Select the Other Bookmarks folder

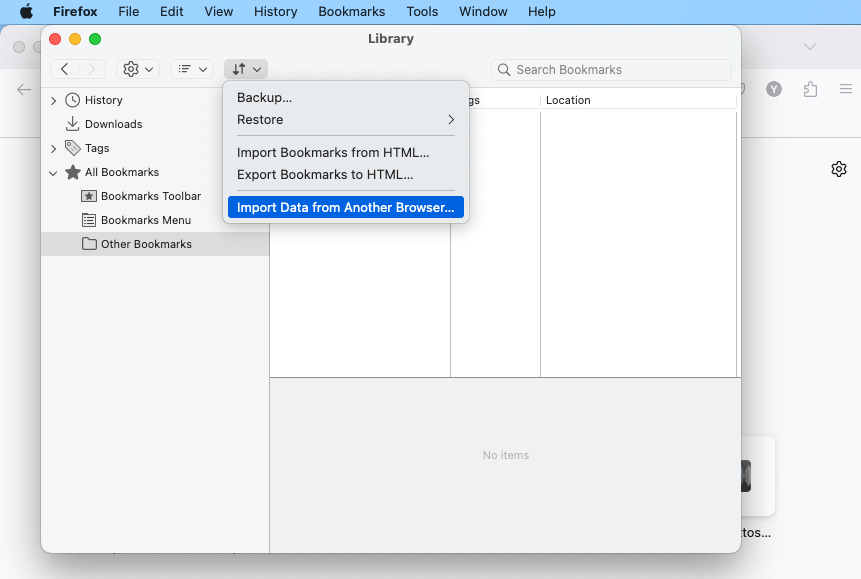pos(146,244)
